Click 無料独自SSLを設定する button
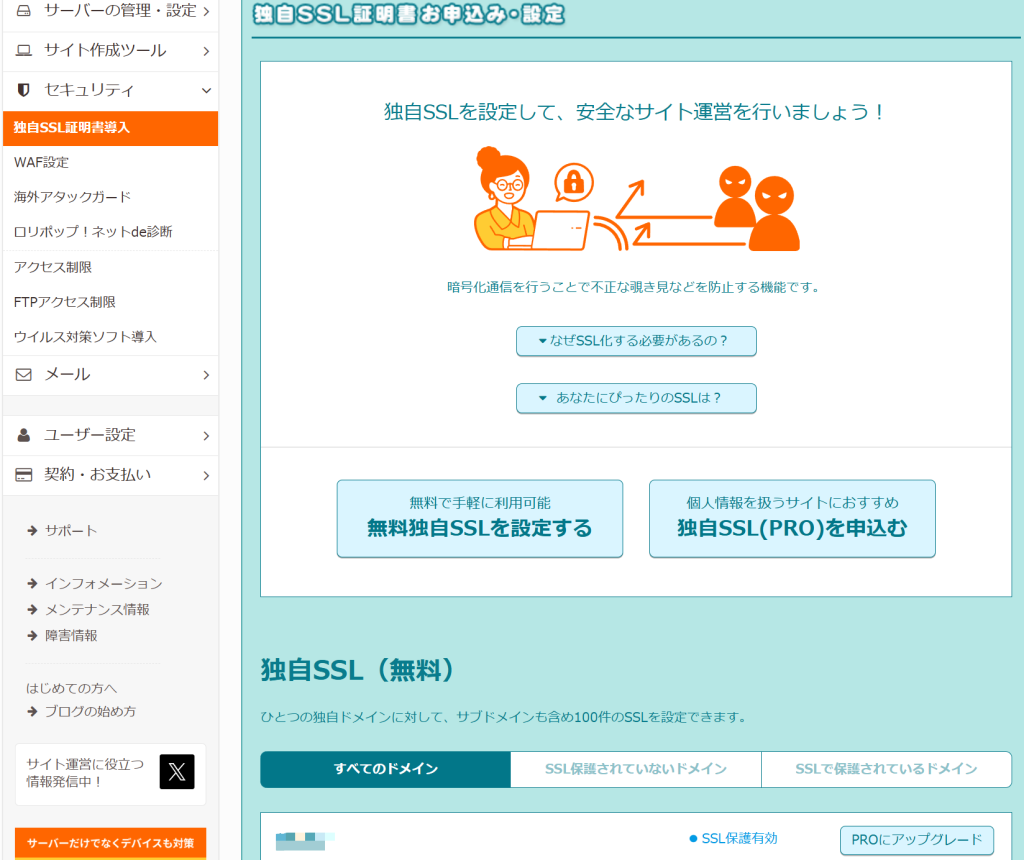The image size is (1024, 860). click(x=479, y=518)
